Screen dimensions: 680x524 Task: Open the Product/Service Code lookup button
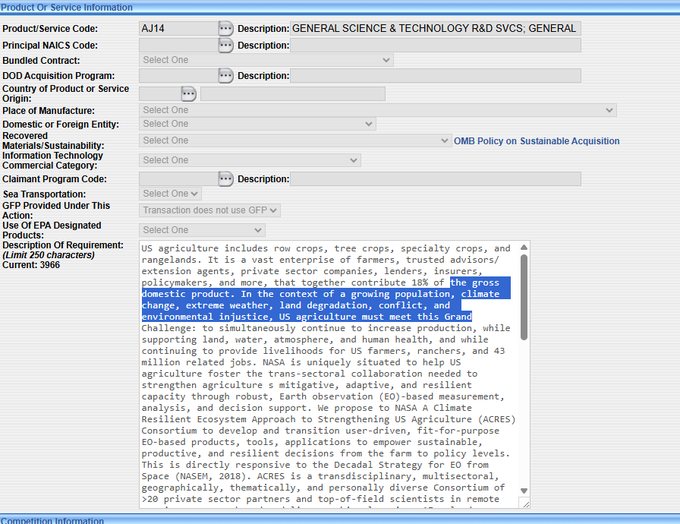click(x=226, y=28)
